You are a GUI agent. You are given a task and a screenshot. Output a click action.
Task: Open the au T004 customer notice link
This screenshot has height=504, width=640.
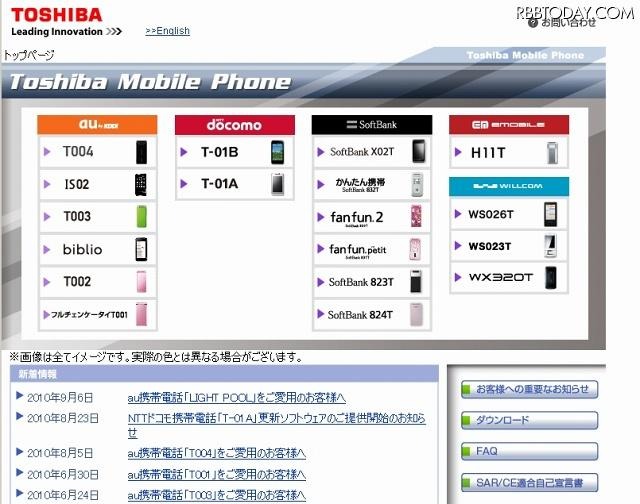click(217, 453)
